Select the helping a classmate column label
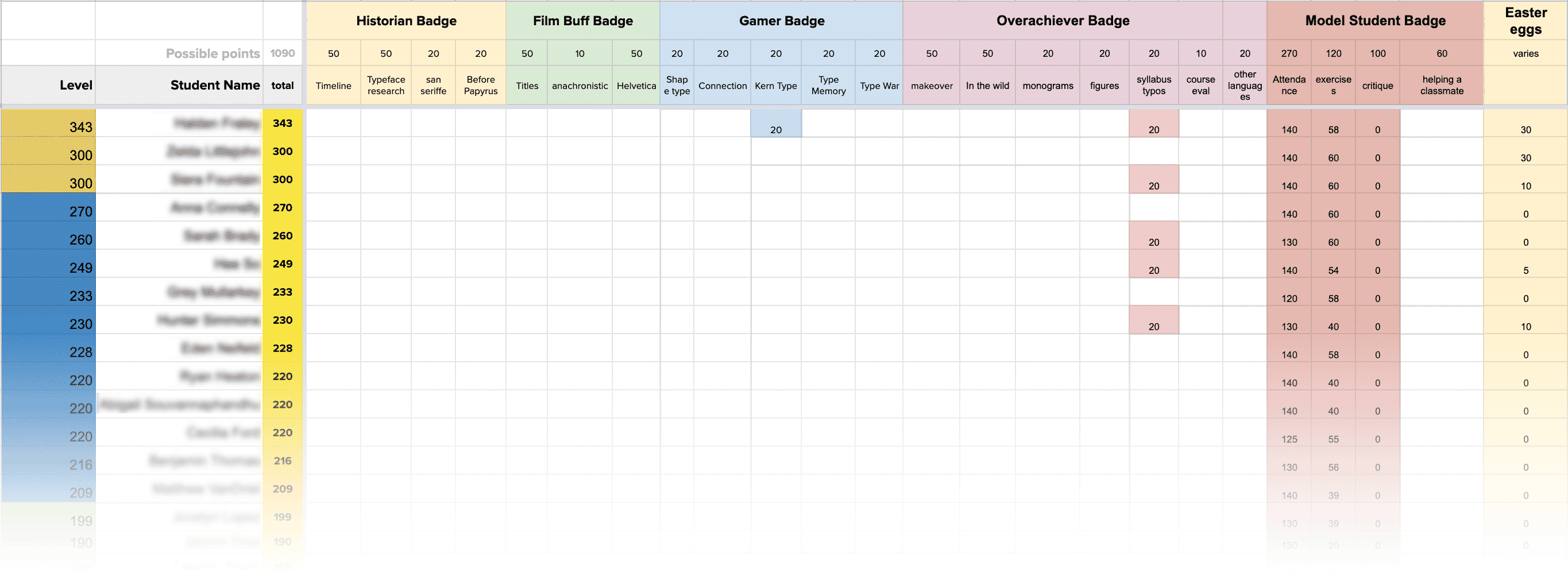 1442,85
